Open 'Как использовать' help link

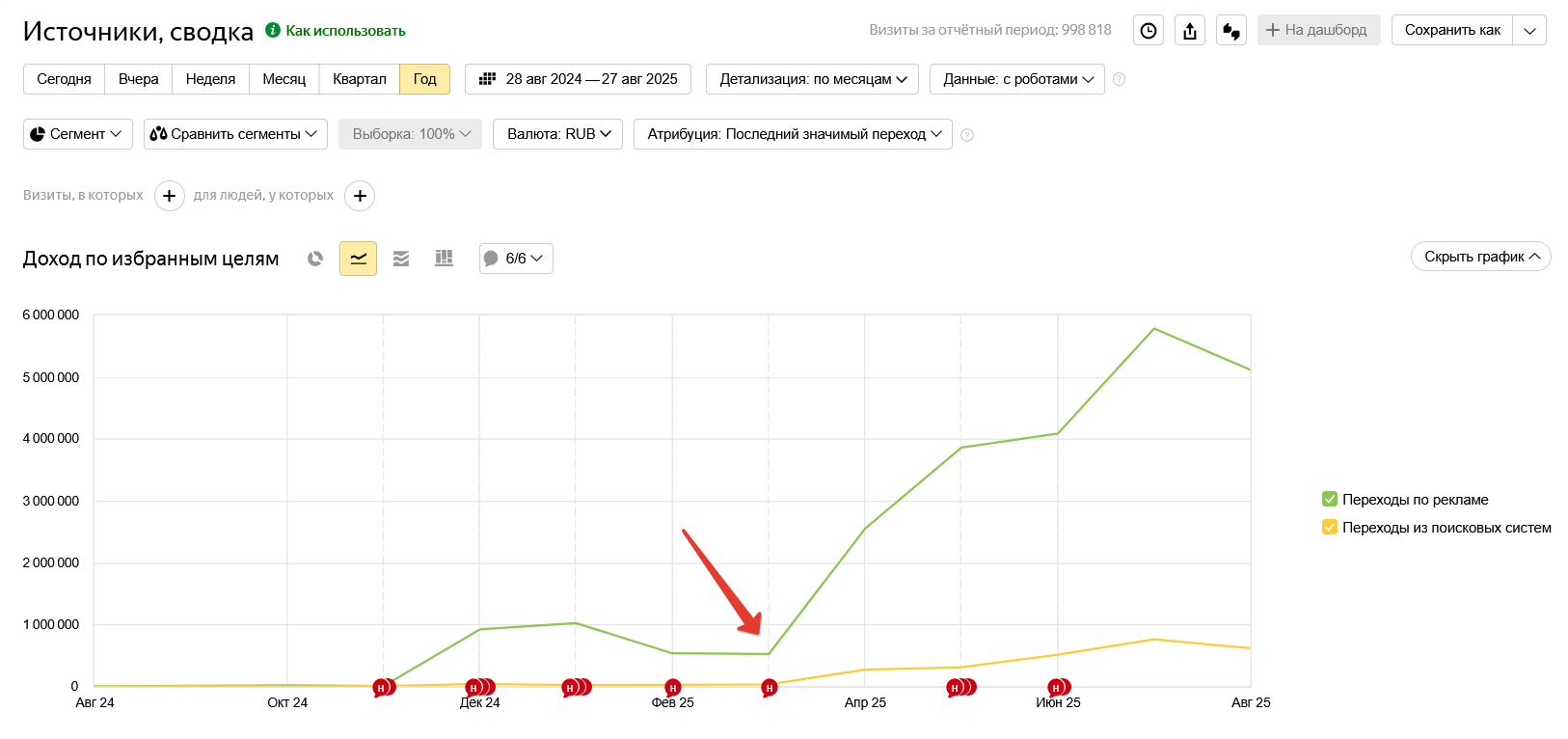(x=344, y=31)
